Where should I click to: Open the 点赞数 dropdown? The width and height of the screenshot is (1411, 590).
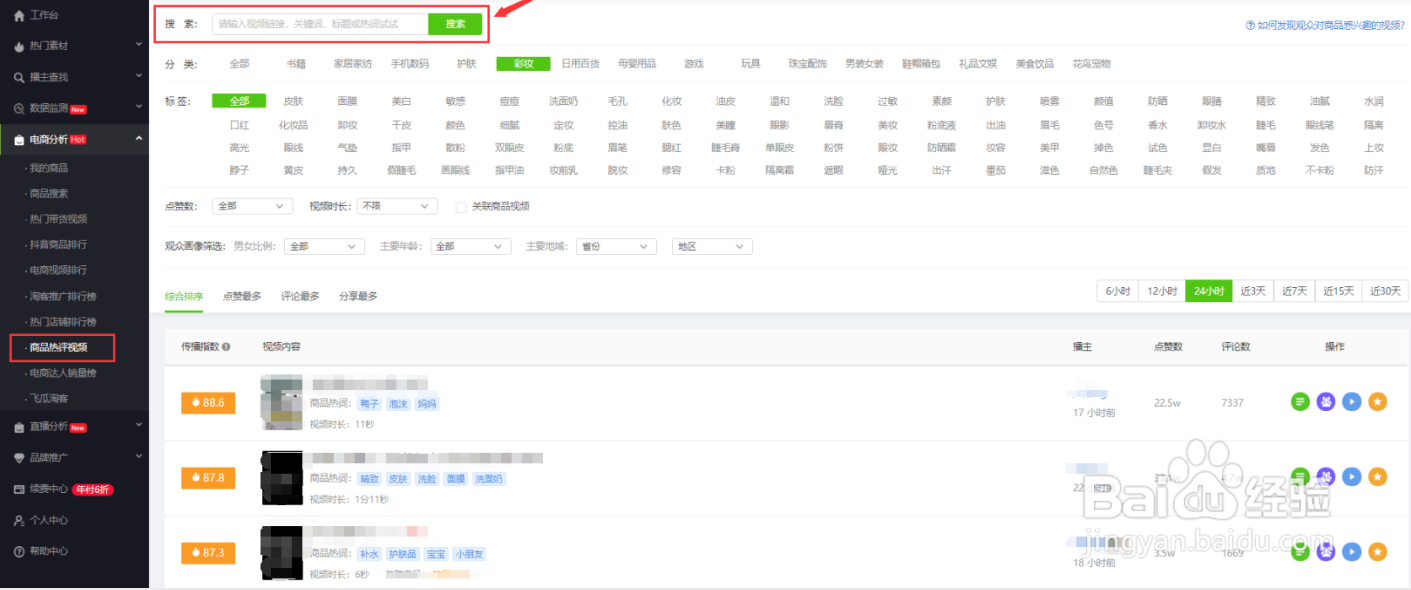click(252, 206)
